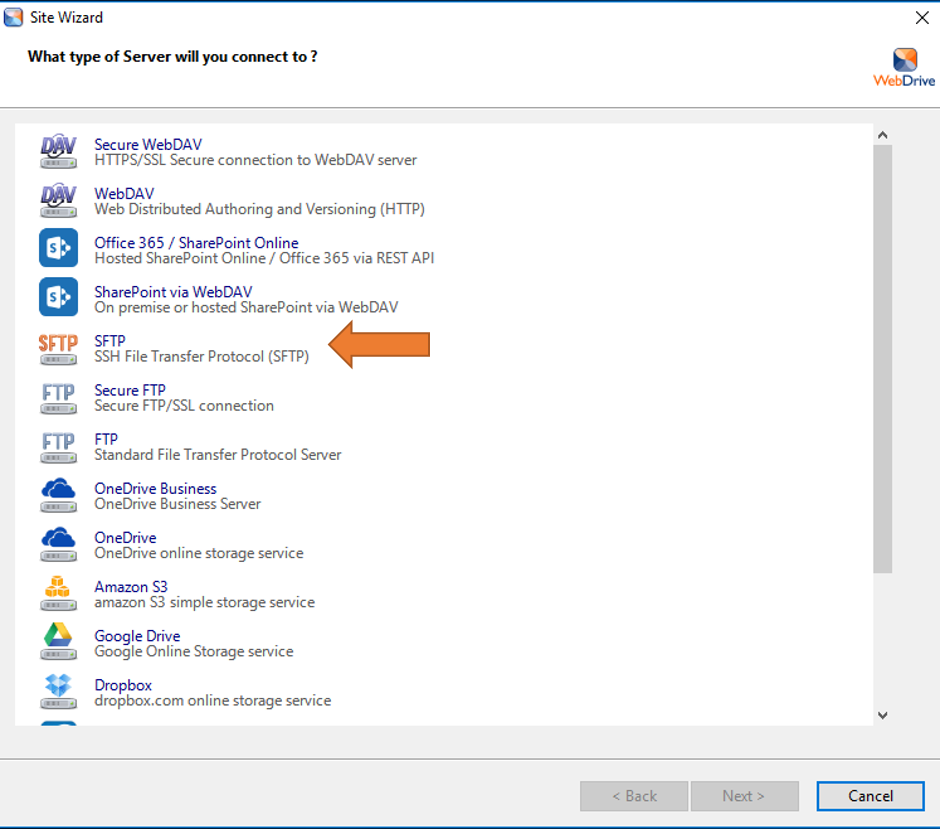Select the Amazon S3 icon

pos(58,593)
